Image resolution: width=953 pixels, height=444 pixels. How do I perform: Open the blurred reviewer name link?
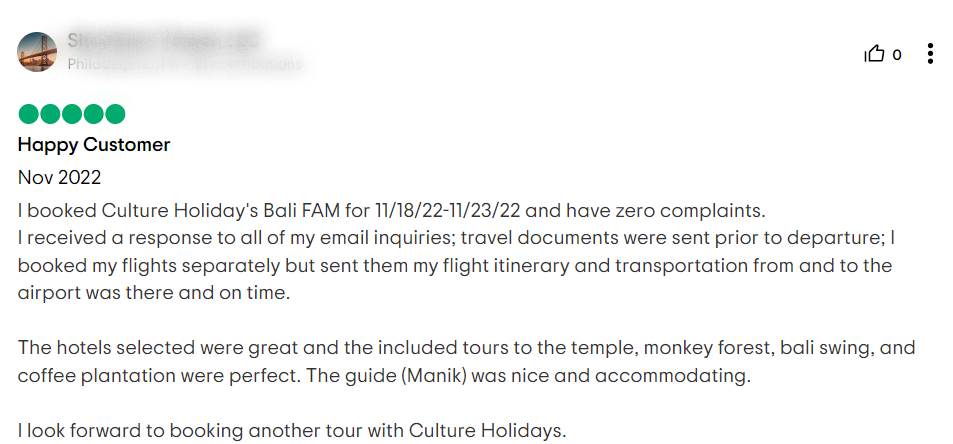click(163, 41)
